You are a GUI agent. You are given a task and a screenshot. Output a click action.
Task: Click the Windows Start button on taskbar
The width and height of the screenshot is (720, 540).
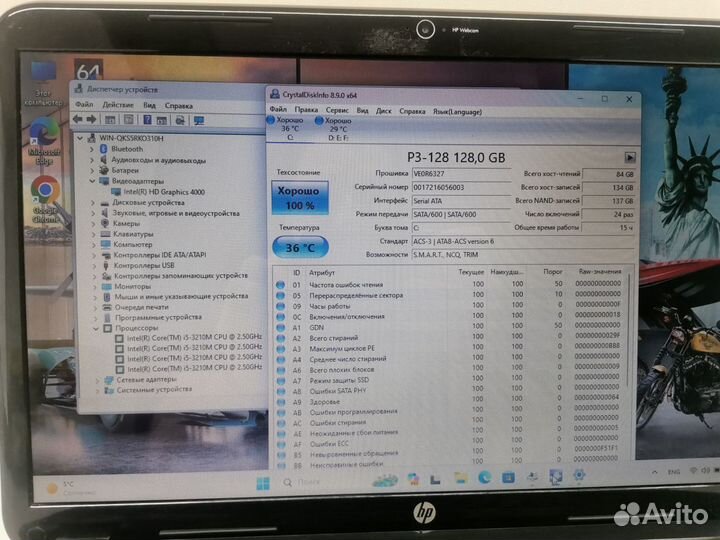click(263, 483)
